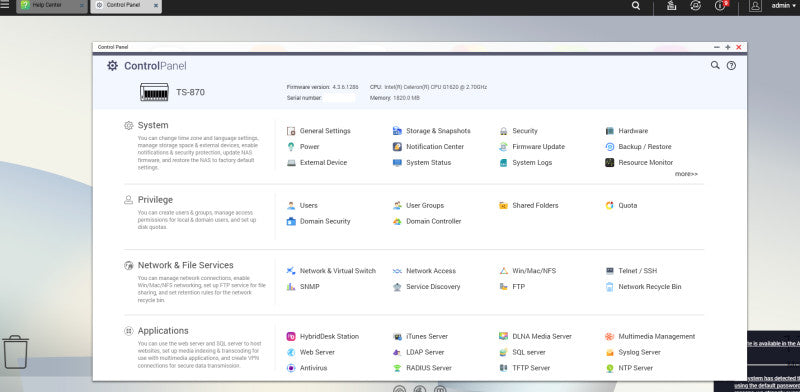Open the desktop Trash bin
The width and height of the screenshot is (800, 392).
[x=15, y=352]
